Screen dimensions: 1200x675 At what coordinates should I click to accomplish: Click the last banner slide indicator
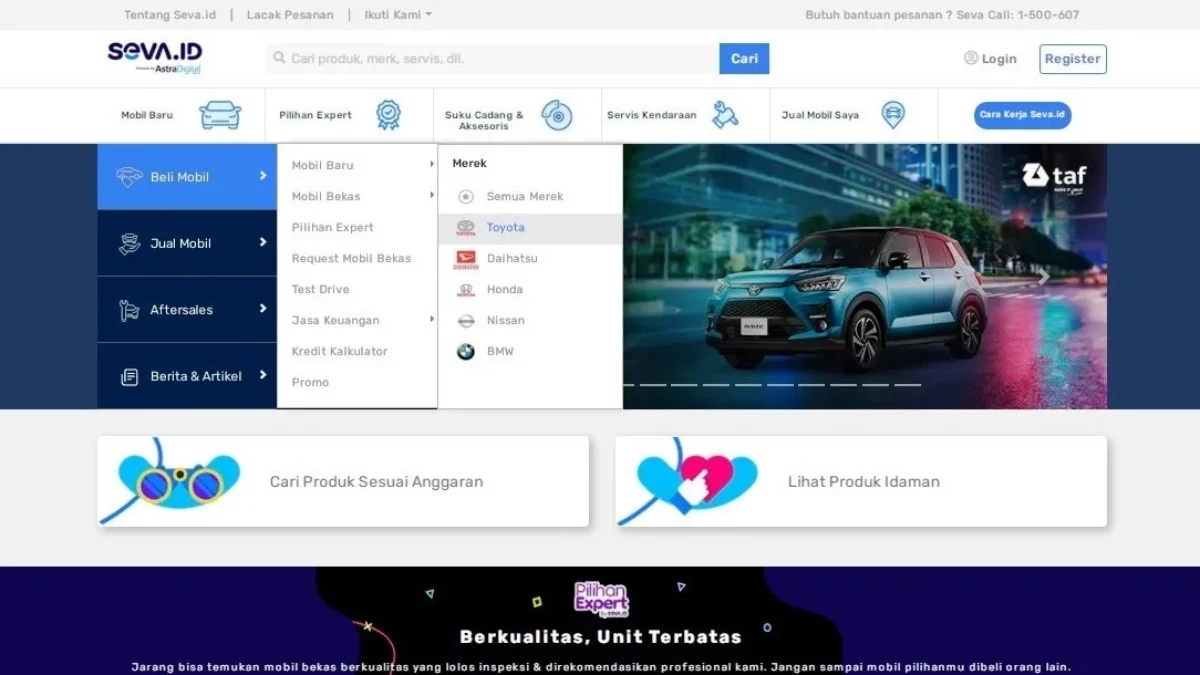[x=908, y=385]
